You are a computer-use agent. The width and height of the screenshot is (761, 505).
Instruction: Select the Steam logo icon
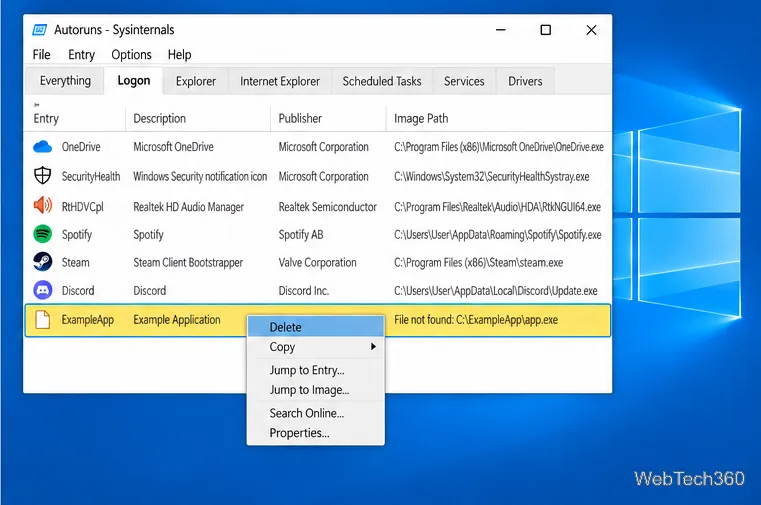(x=43, y=262)
